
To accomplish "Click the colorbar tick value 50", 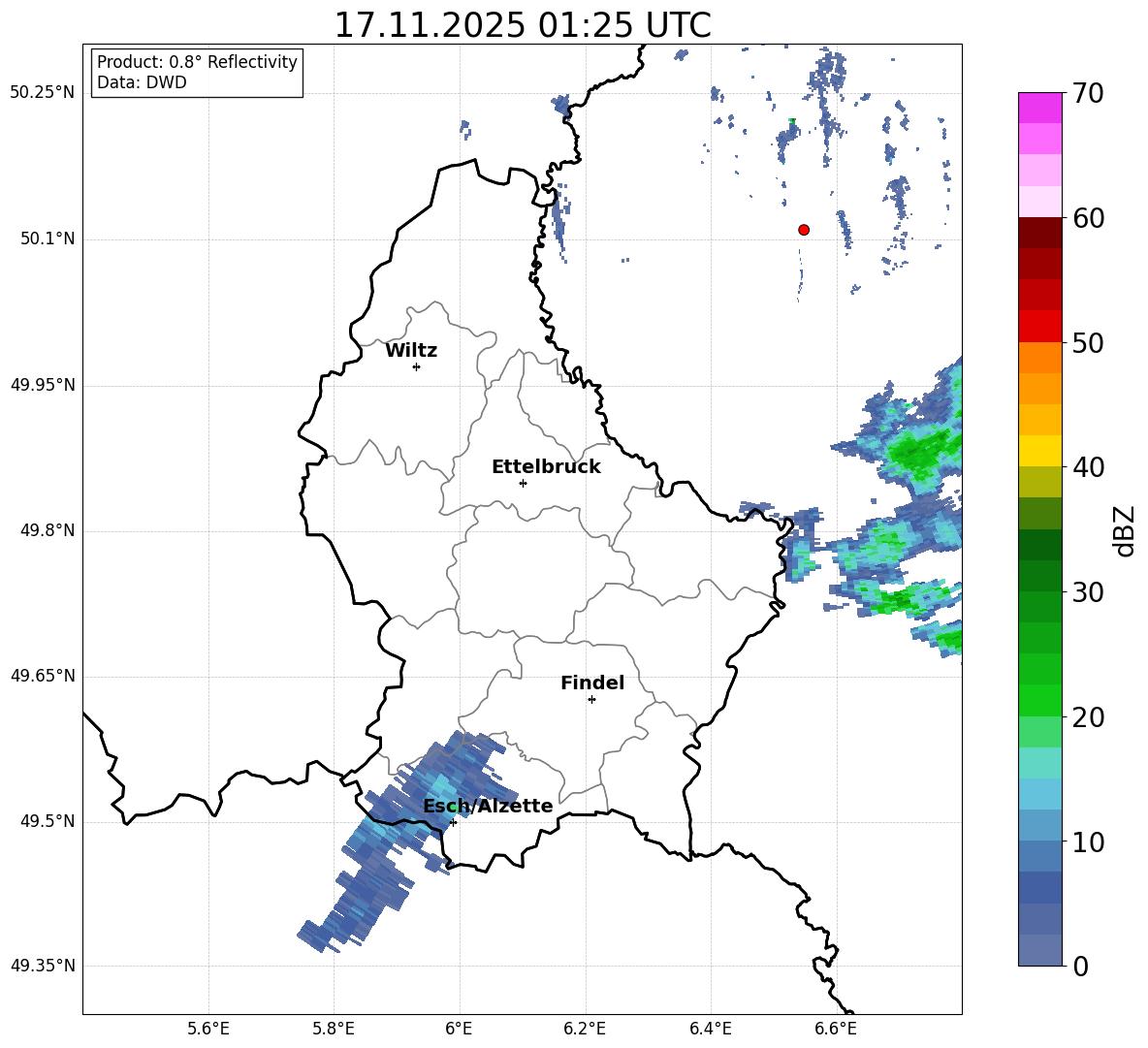I will (1088, 343).
